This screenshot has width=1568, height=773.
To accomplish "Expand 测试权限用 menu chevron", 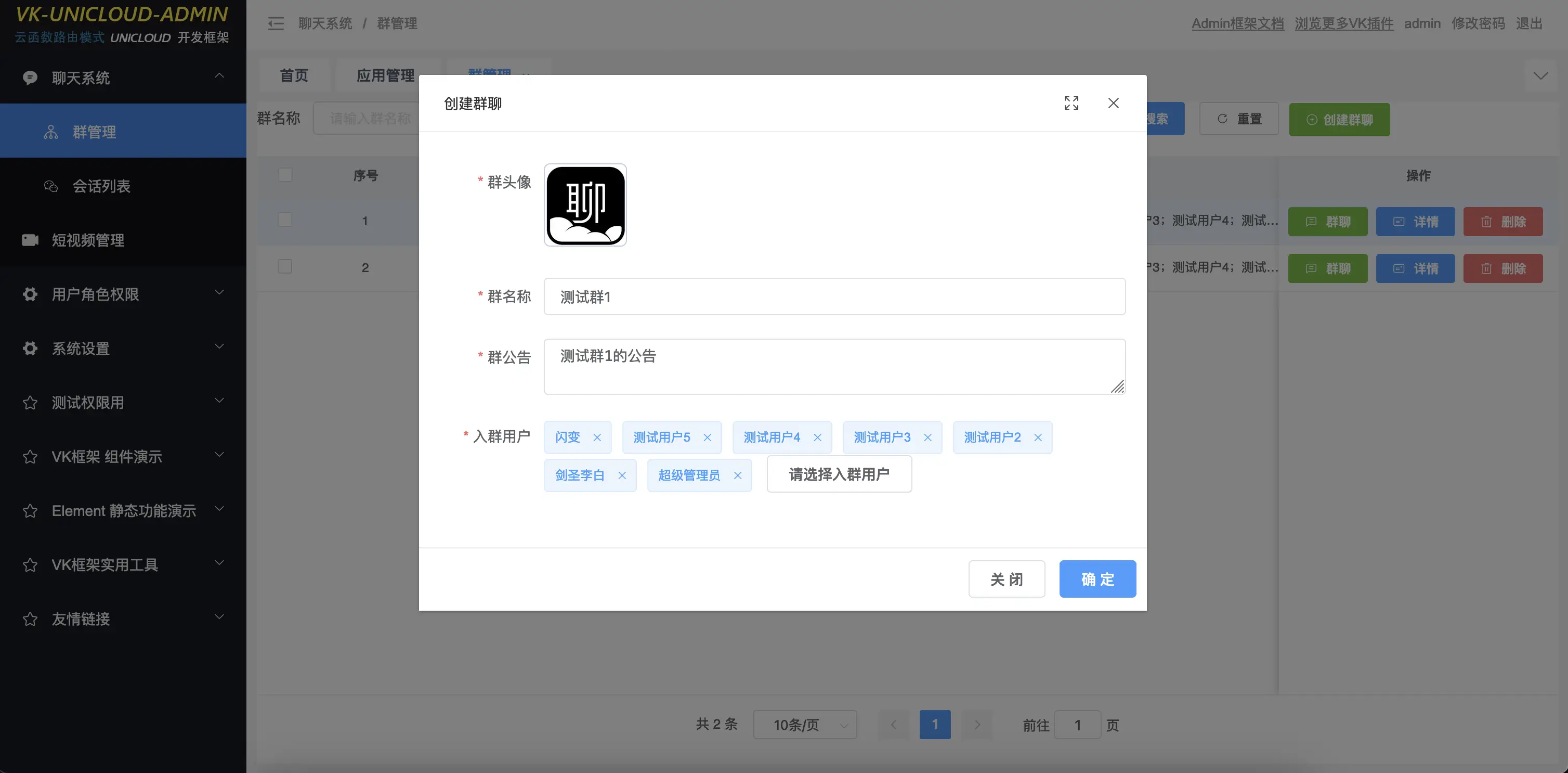I will pos(219,400).
